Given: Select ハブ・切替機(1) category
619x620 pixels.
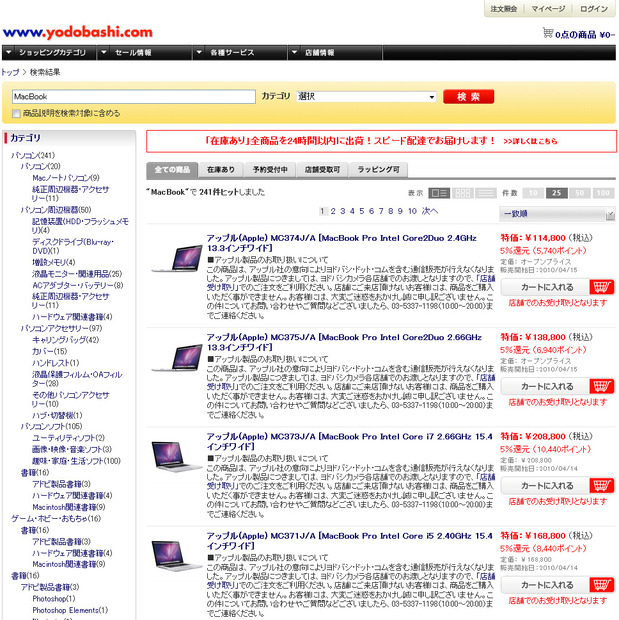Looking at the screenshot, I should pyautogui.click(x=57, y=416).
